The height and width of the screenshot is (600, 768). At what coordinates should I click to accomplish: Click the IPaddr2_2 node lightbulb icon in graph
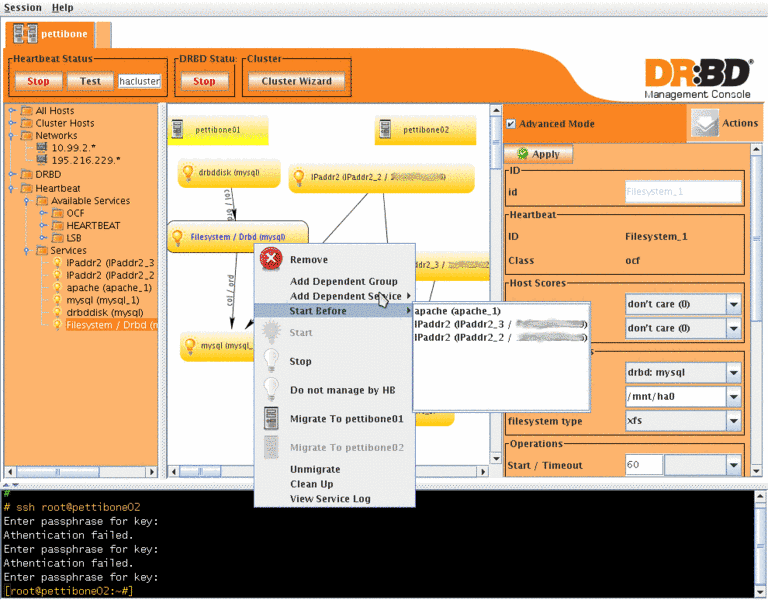point(298,177)
